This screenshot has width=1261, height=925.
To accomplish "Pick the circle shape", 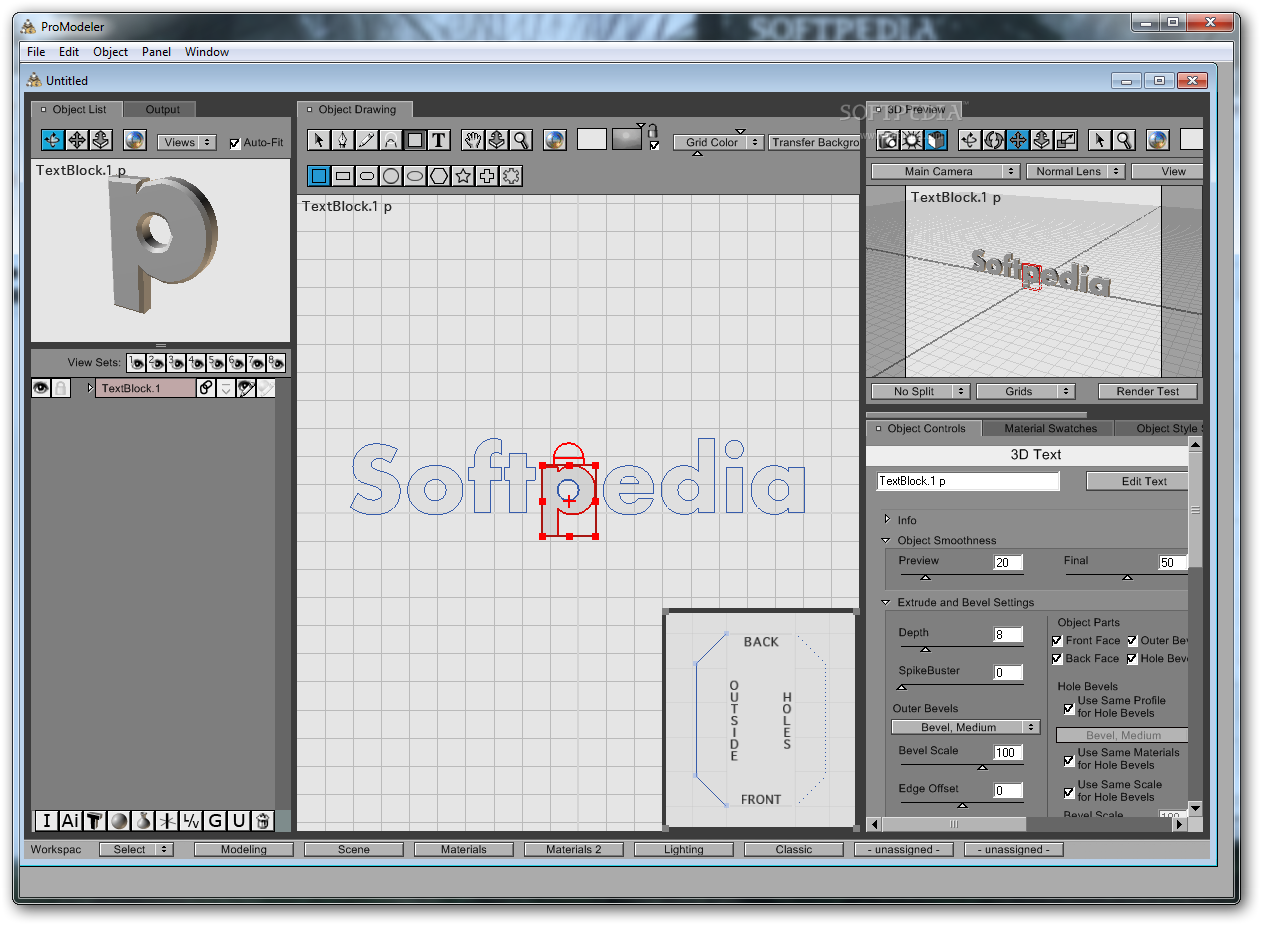I will click(391, 176).
